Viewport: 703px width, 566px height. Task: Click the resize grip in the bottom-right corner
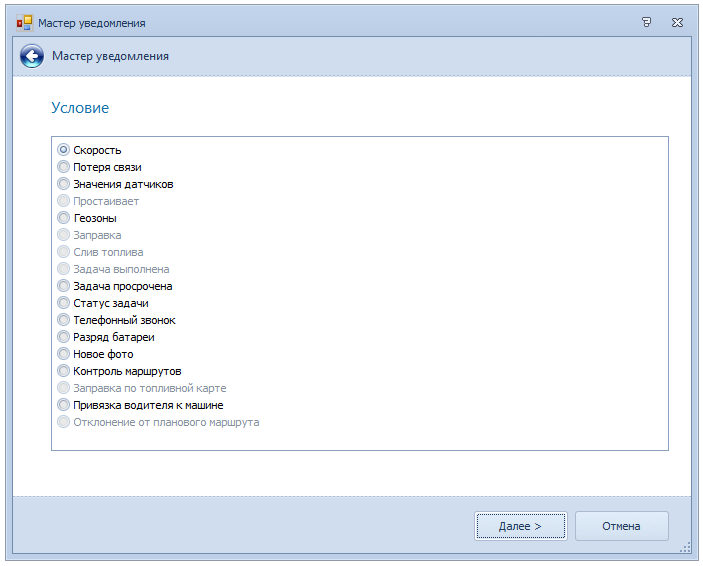click(x=685, y=547)
